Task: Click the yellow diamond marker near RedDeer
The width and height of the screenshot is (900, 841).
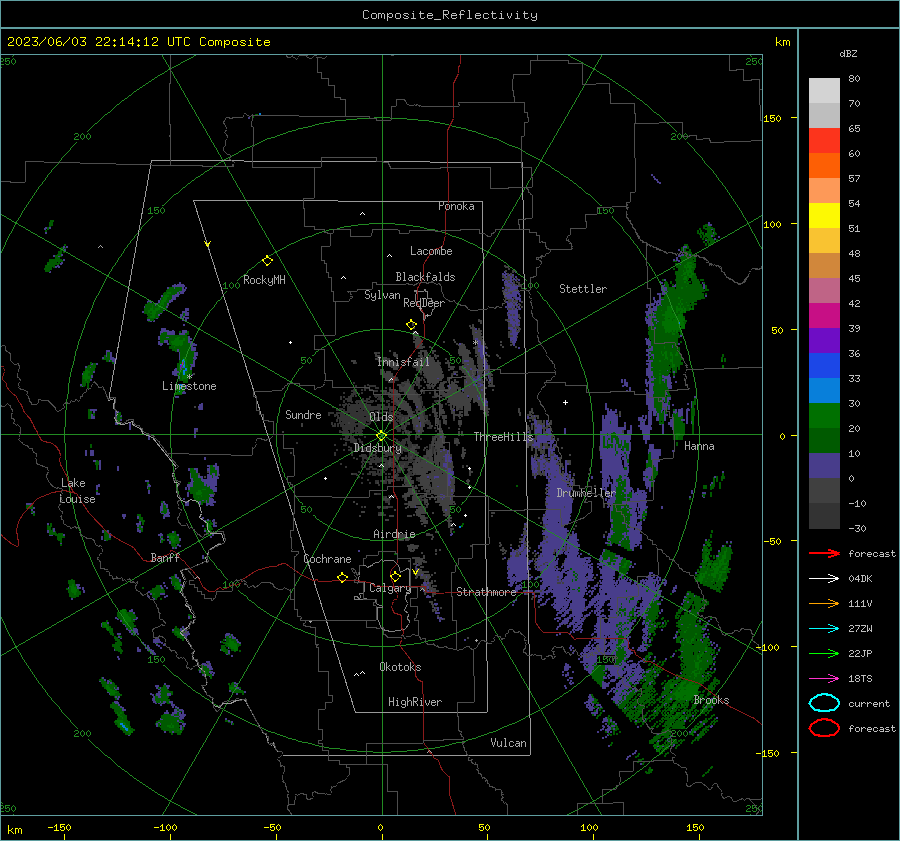Action: (x=411, y=325)
